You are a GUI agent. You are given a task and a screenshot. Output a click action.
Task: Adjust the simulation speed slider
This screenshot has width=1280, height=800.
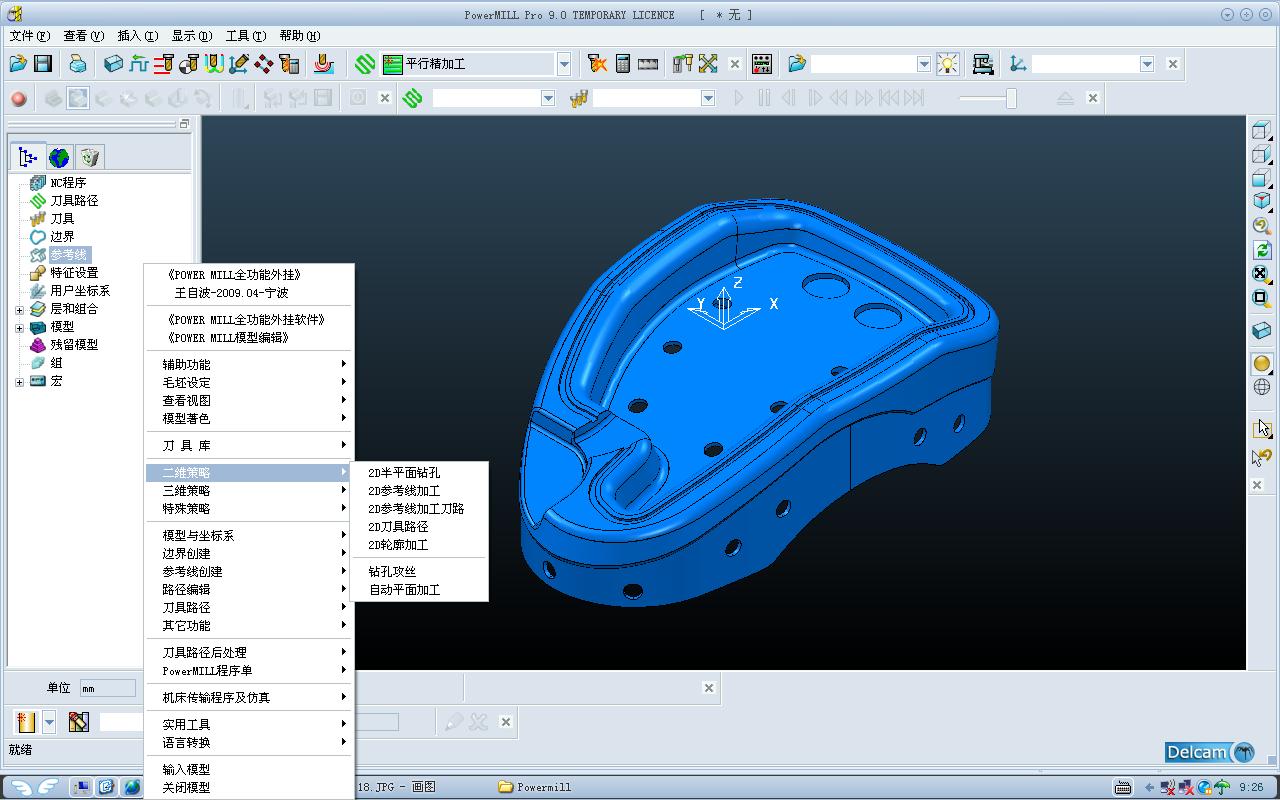1011,98
